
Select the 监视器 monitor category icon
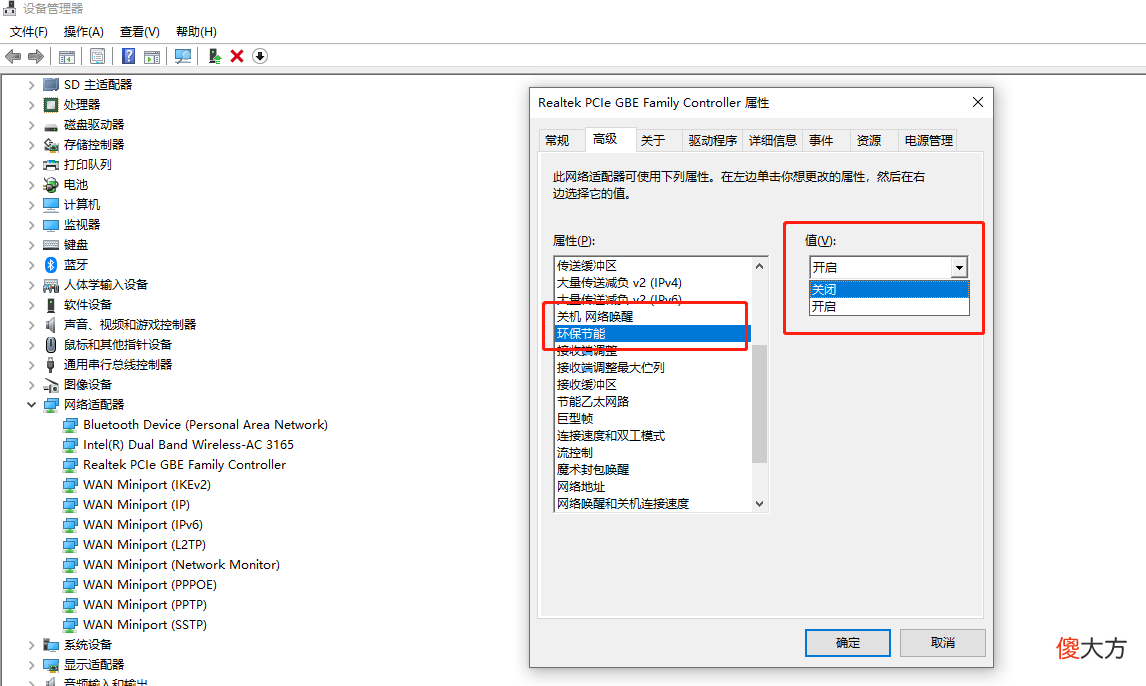[x=50, y=225]
